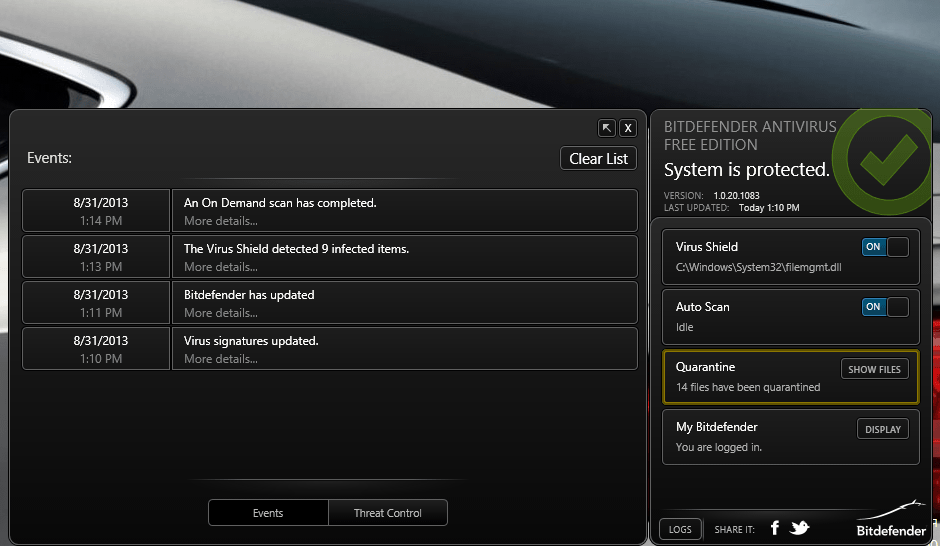Click Auto Scan 'Idle' status text
The width and height of the screenshot is (940, 546).
pos(685,327)
